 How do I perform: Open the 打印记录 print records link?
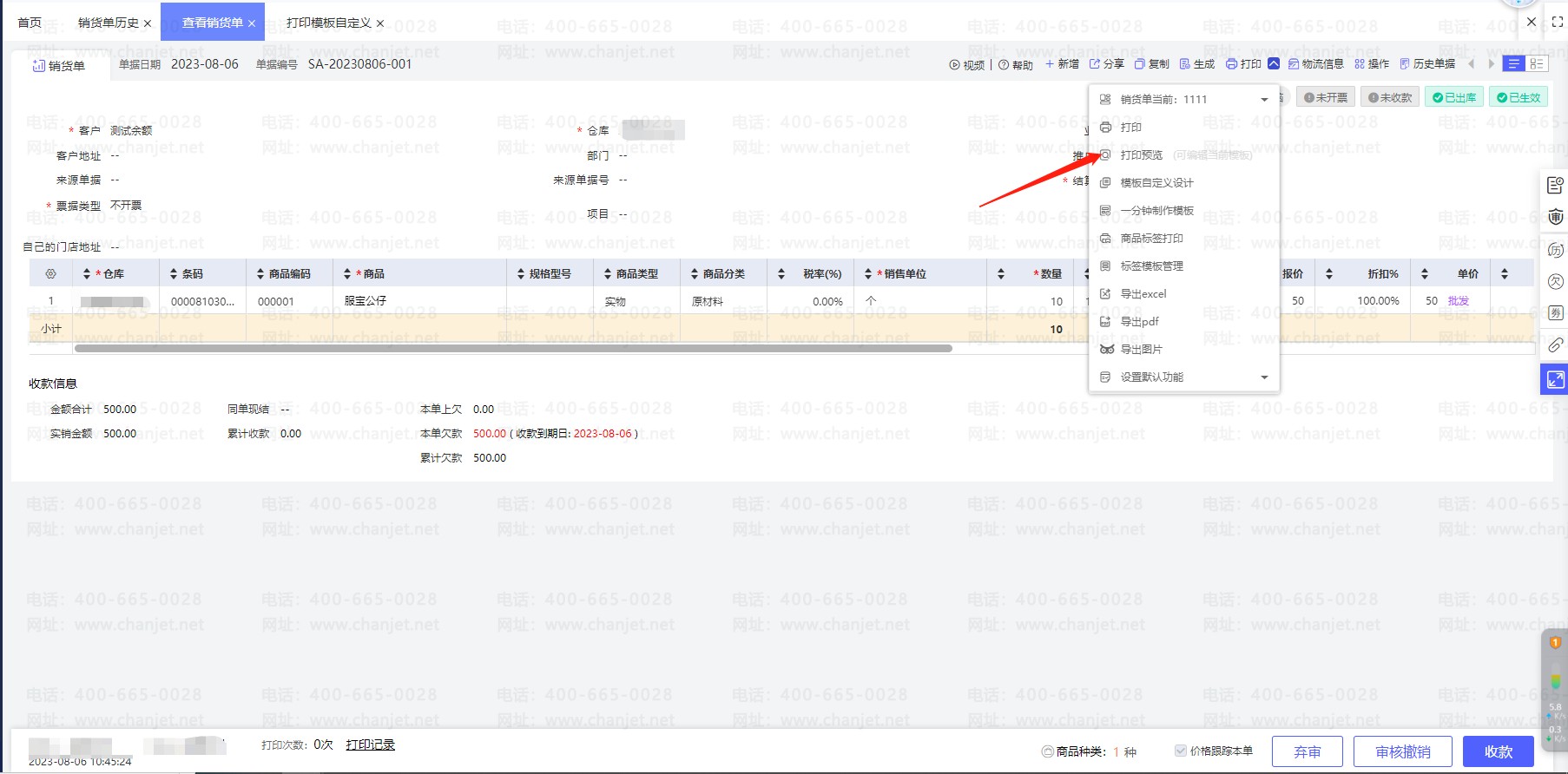370,744
